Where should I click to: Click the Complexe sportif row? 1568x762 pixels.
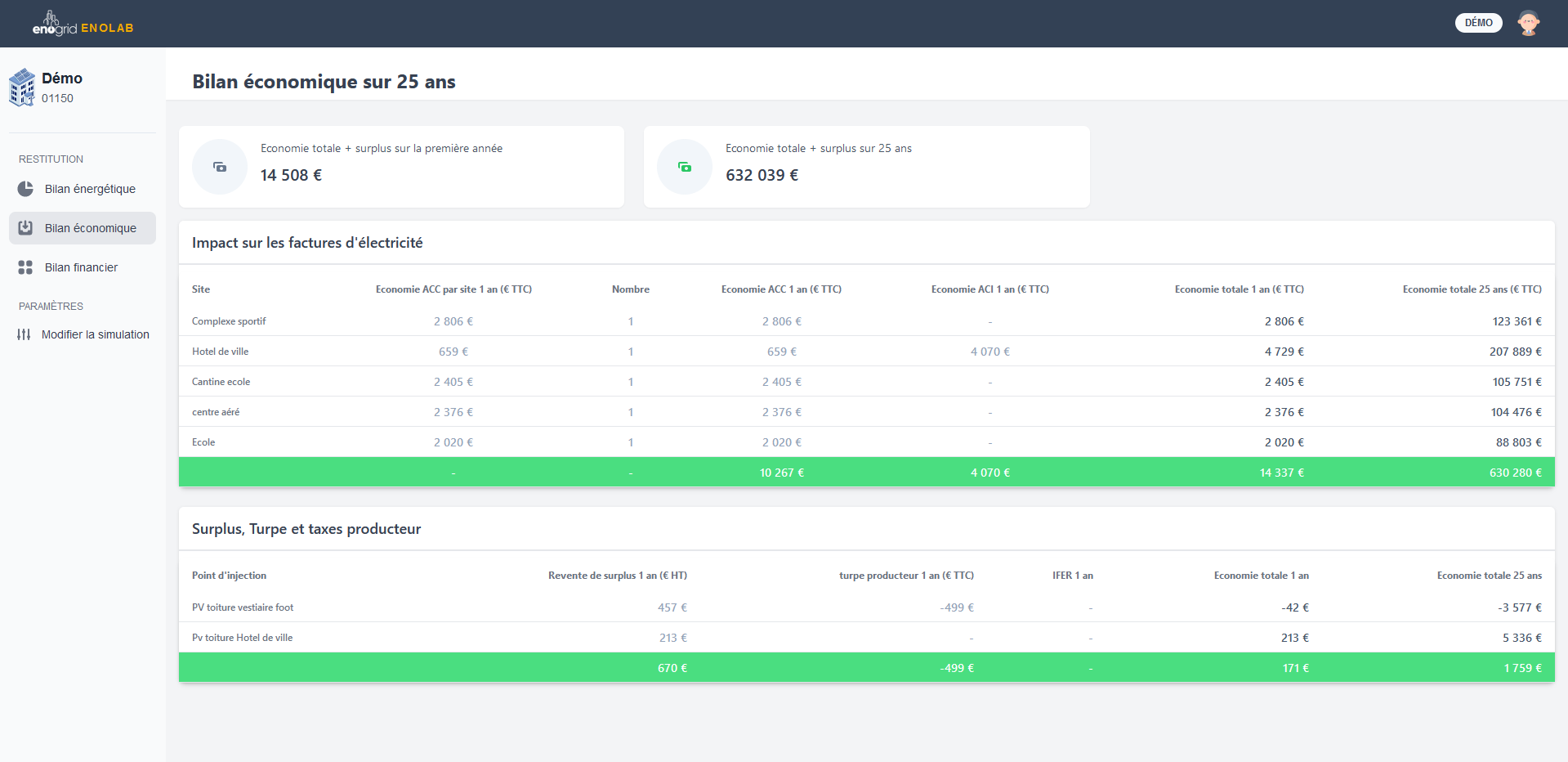coord(229,321)
